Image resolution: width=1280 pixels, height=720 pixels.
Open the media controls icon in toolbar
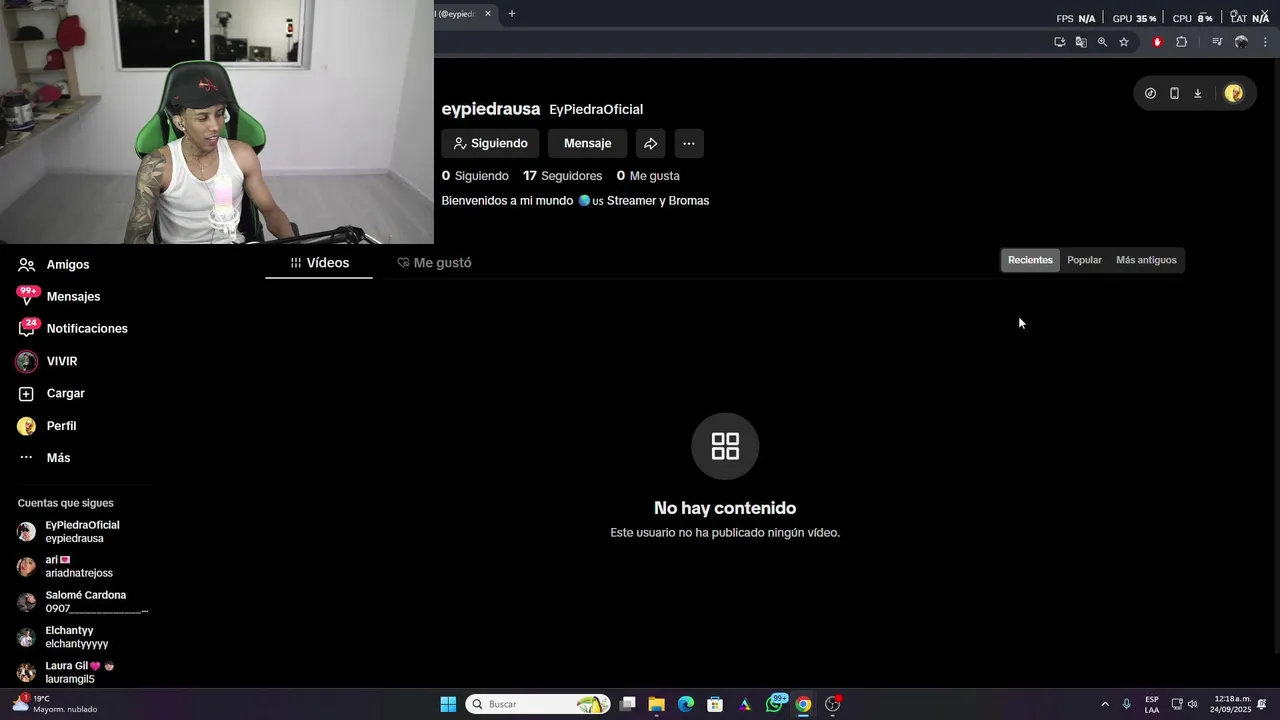click(x=1217, y=42)
